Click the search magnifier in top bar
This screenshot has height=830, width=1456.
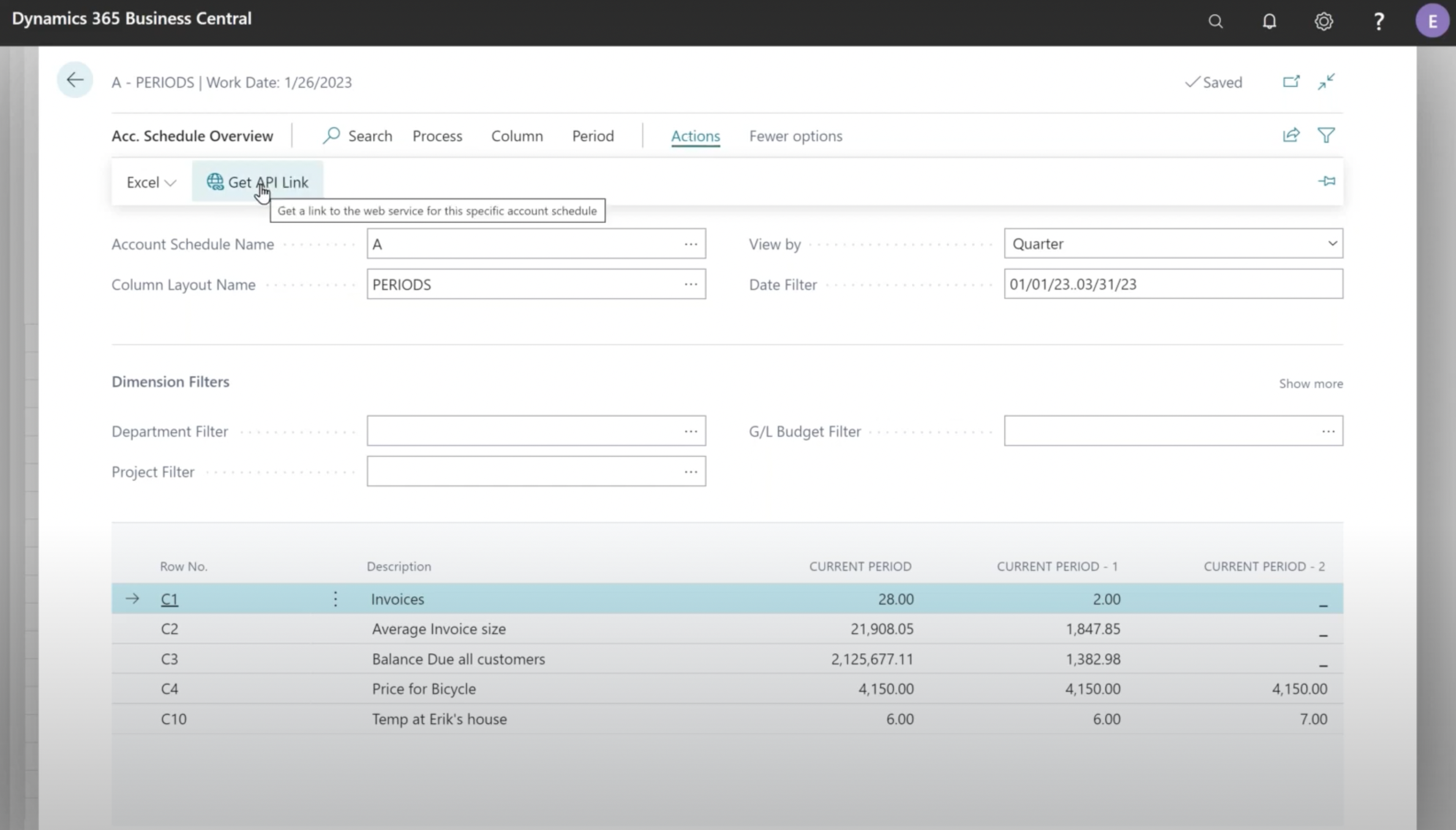coord(1215,22)
